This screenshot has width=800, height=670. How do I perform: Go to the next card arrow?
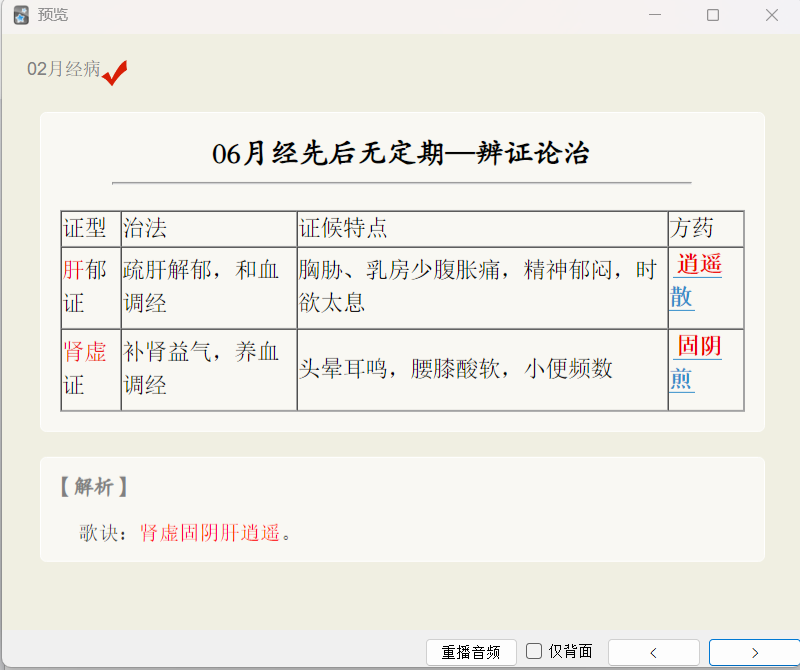(755, 652)
